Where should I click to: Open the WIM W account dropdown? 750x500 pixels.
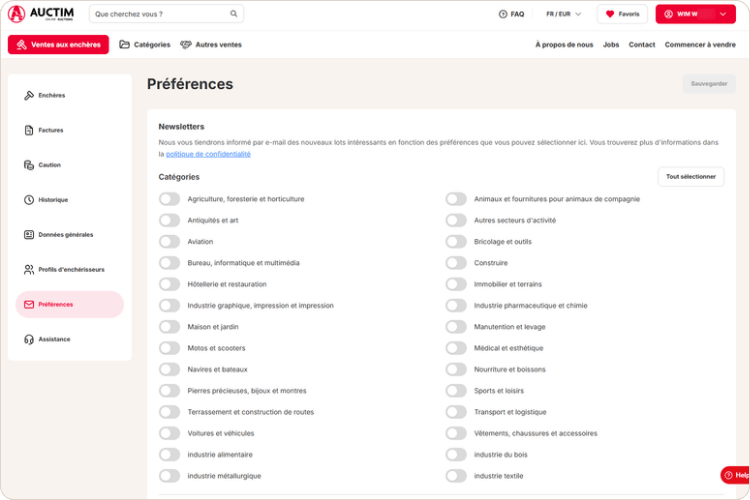coord(695,14)
